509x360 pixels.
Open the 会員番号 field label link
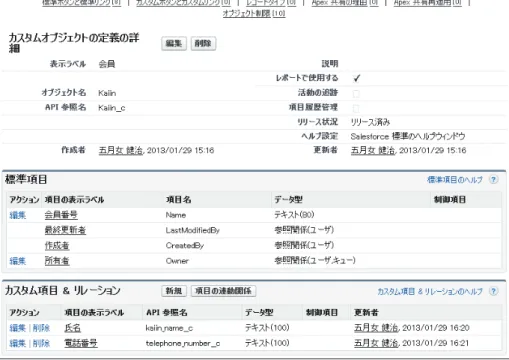click(61, 215)
